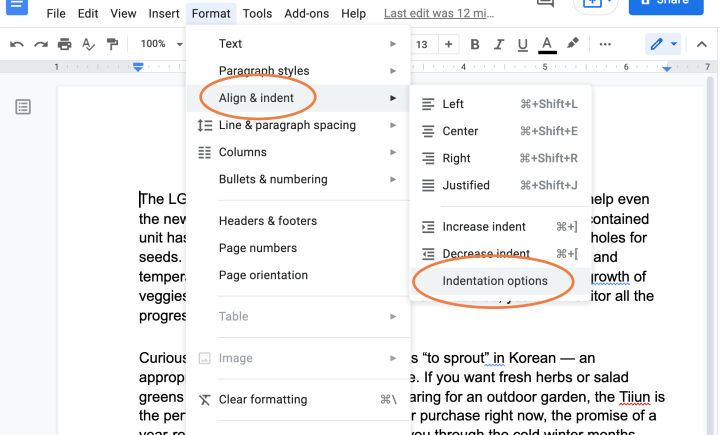Click the Print icon
The width and height of the screenshot is (720, 435).
(64, 44)
